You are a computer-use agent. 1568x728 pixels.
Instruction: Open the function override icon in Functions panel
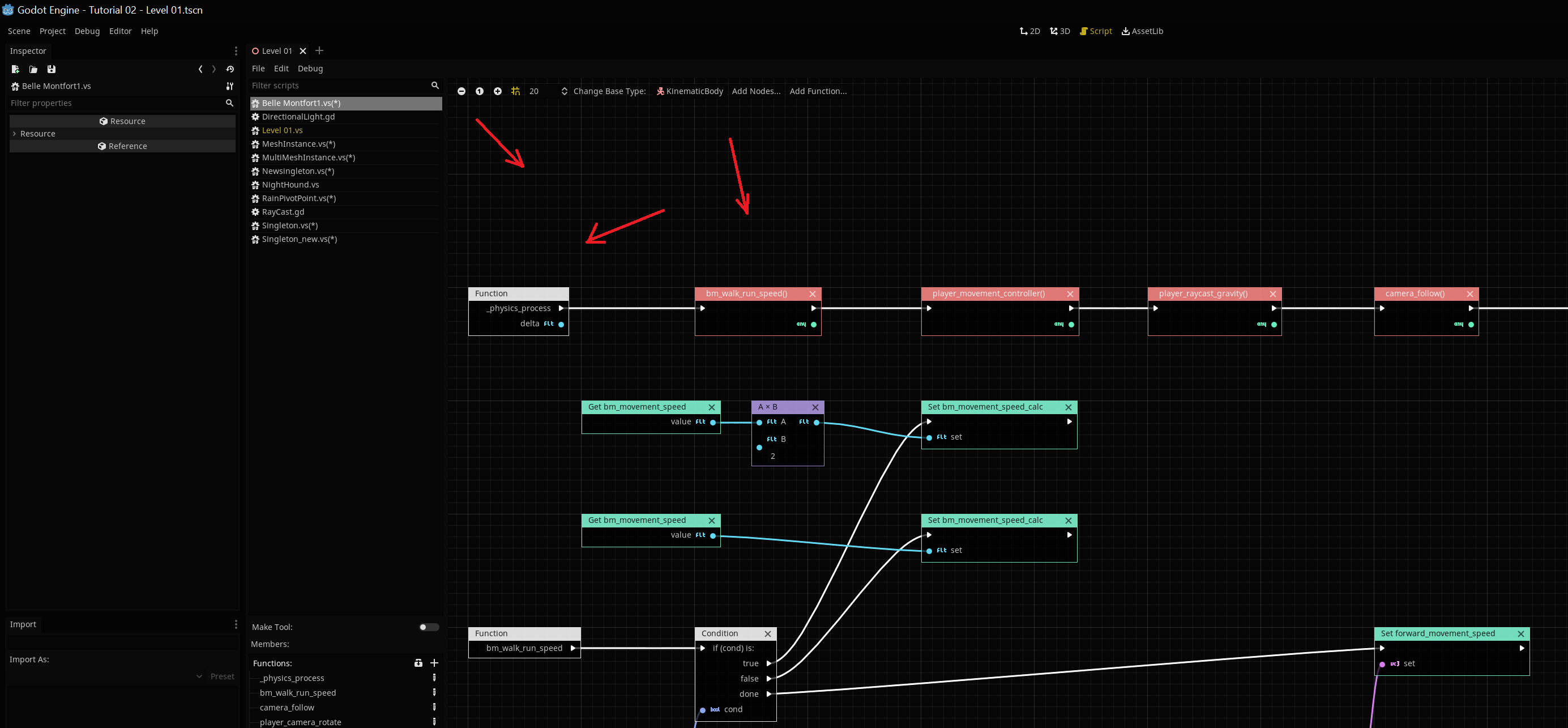tap(418, 663)
